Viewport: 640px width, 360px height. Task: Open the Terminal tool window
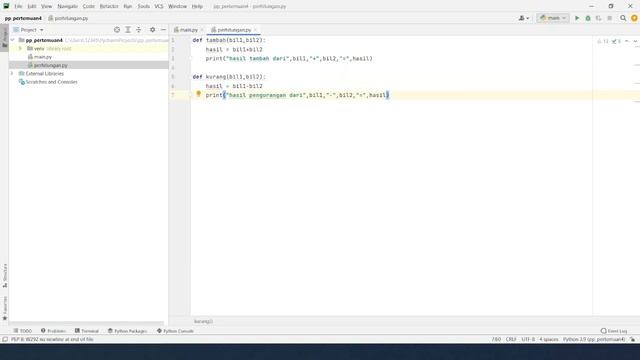87,331
